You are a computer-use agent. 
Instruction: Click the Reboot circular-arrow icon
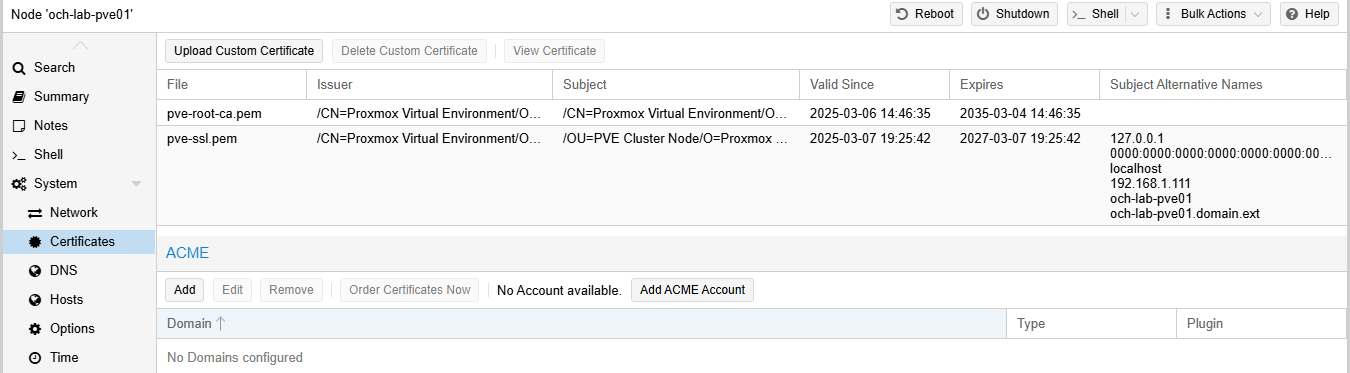[x=903, y=14]
